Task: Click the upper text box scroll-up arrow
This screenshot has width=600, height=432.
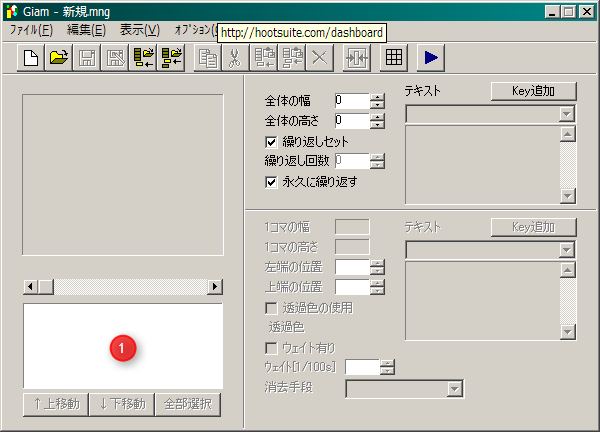Action: 567,134
